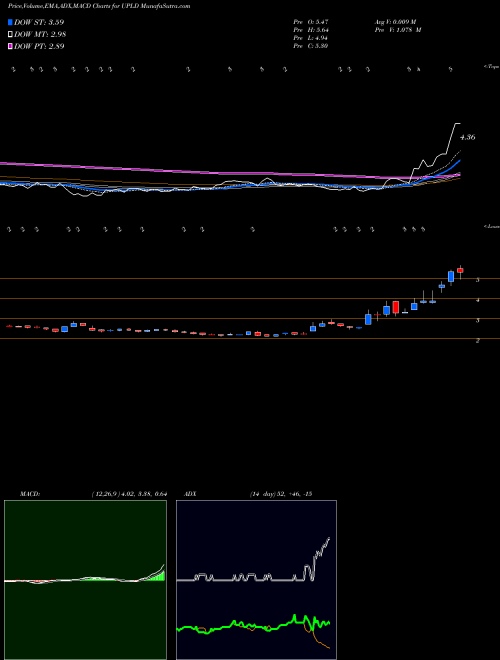The height and width of the screenshot is (660, 500).
Task: Click the 'MACD:' panel heading
Action: [29, 494]
